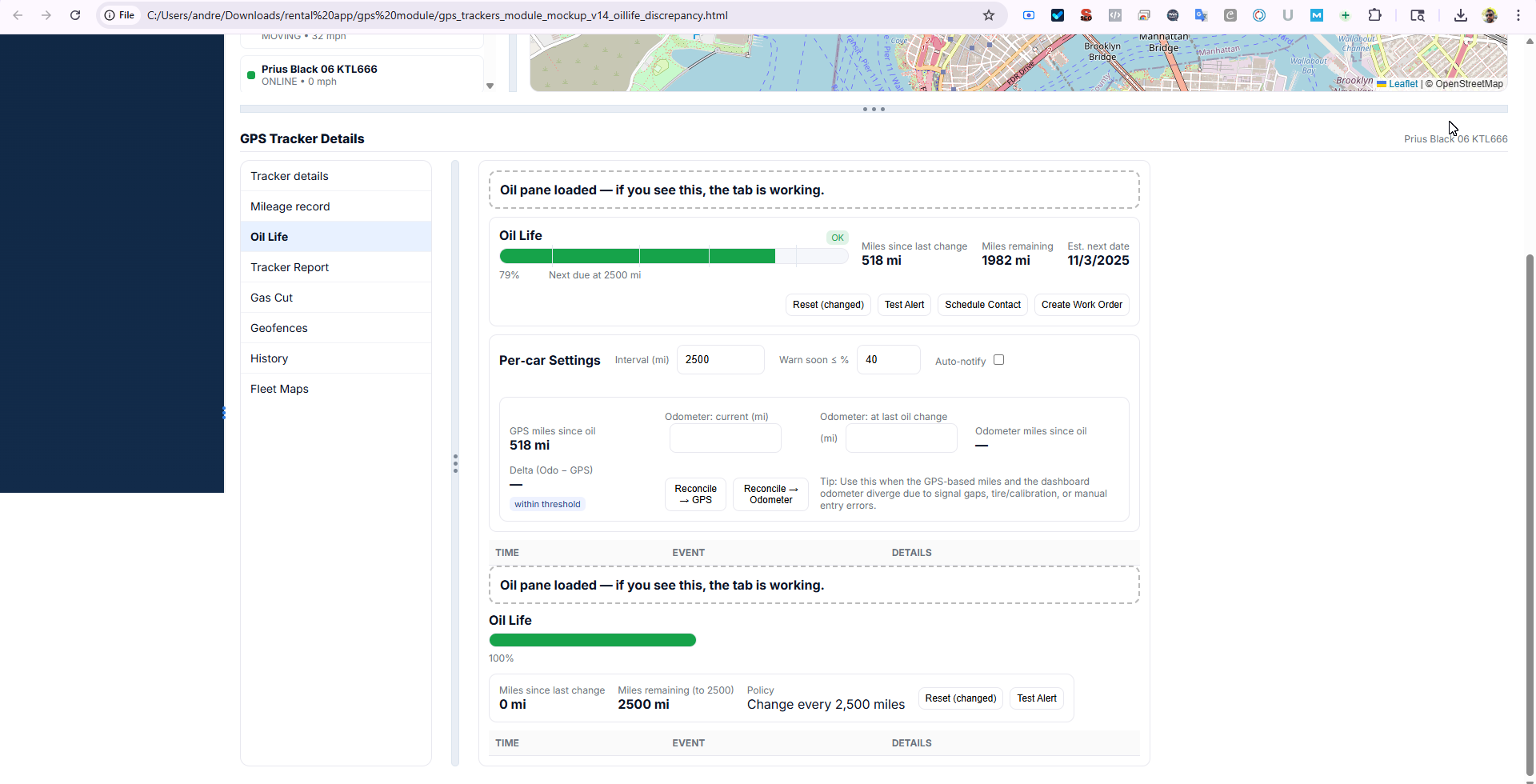
Task: Switch to the Tracker Report tab
Action: tap(290, 267)
